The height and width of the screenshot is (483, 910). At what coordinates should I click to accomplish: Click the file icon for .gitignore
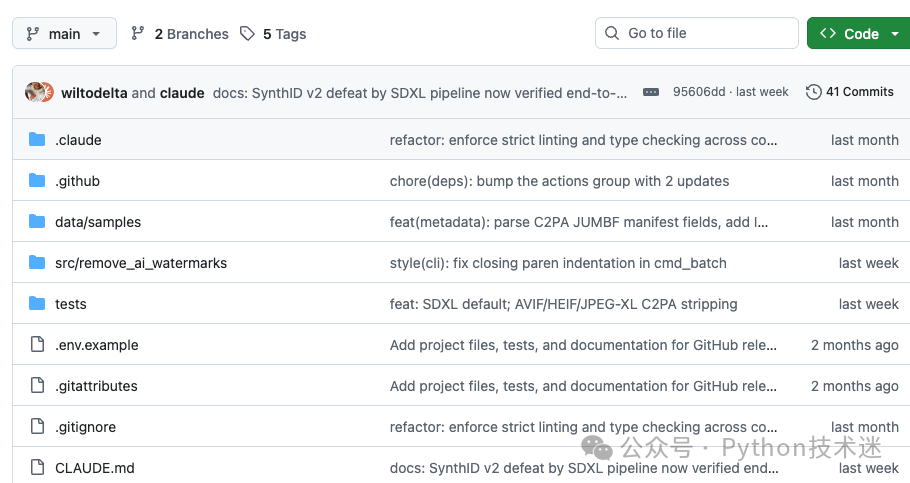[x=37, y=426]
